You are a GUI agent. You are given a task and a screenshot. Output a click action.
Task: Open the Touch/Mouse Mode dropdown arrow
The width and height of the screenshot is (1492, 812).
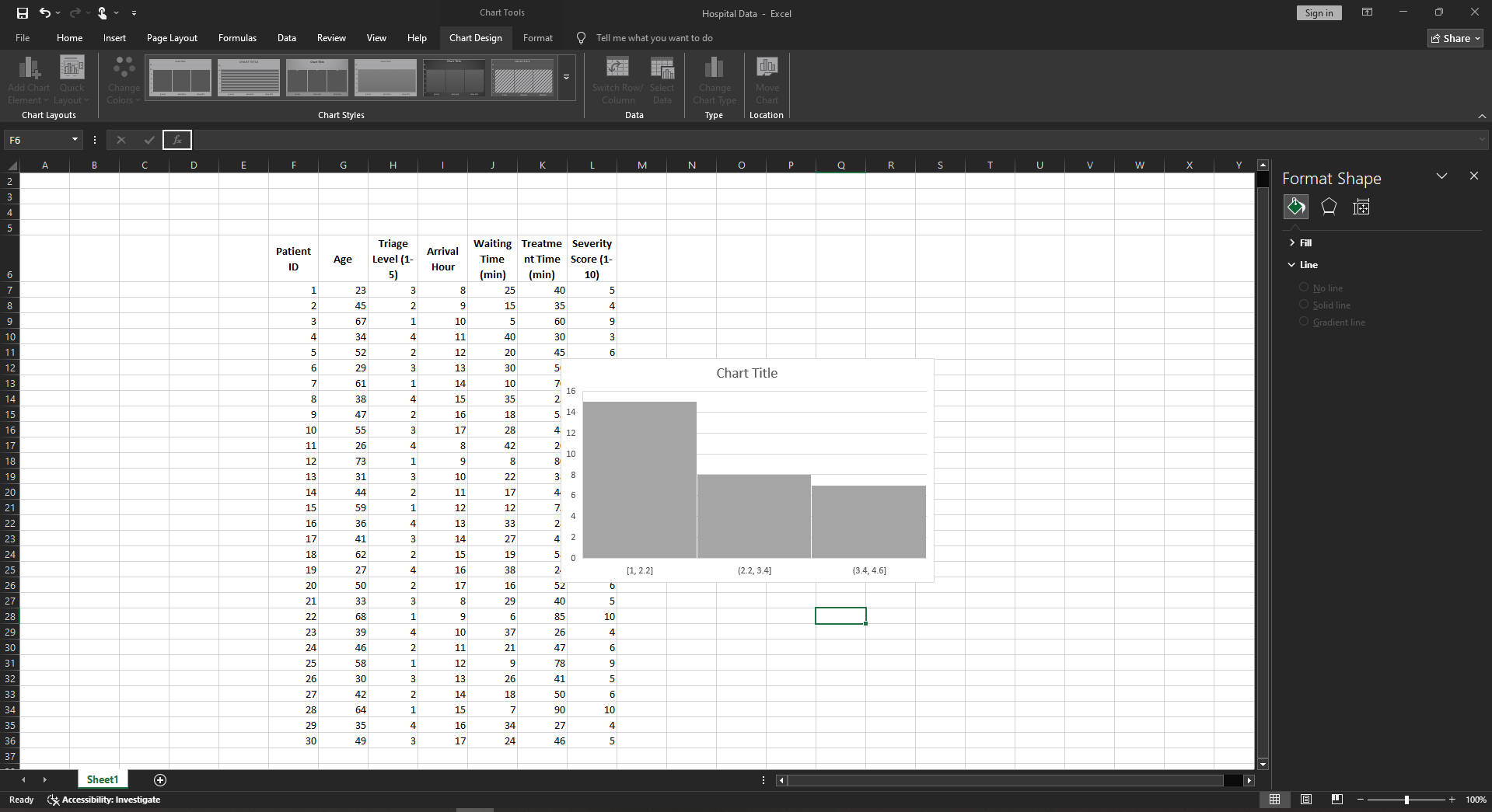pyautogui.click(x=117, y=13)
